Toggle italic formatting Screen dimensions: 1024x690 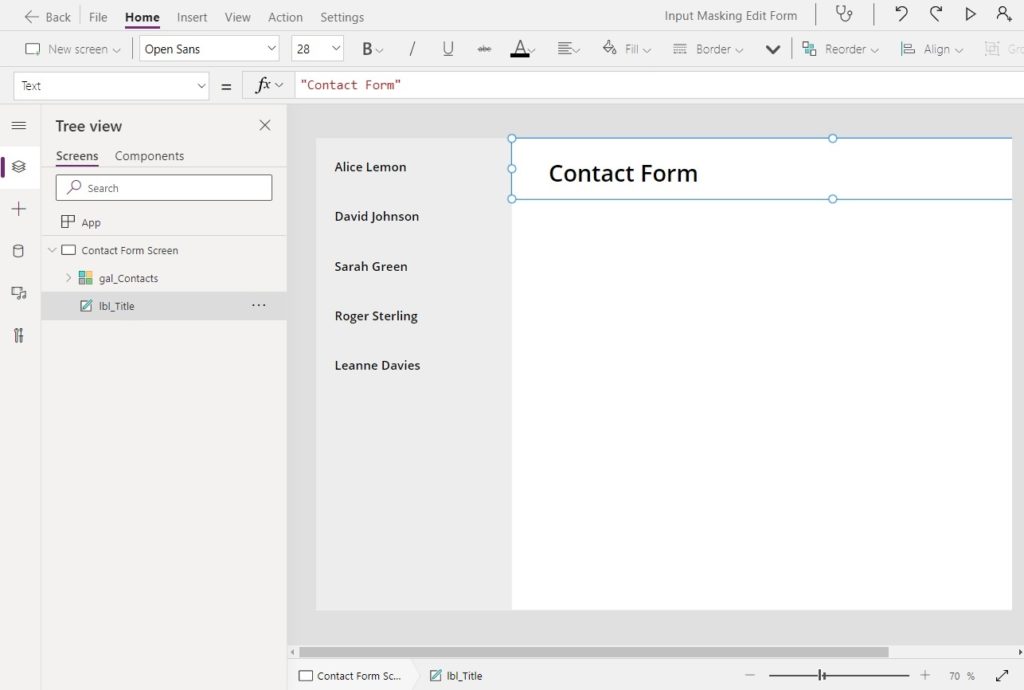(411, 47)
